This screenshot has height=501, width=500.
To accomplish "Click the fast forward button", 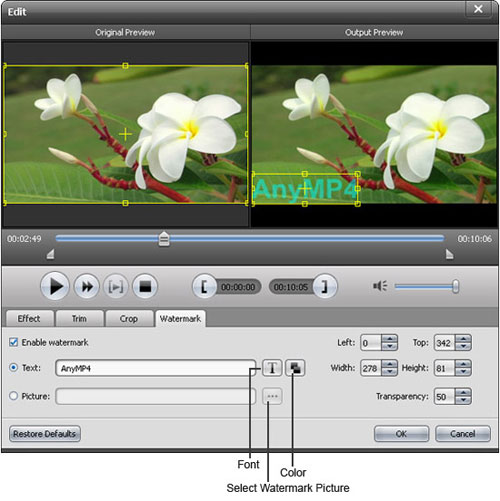I will 87,286.
